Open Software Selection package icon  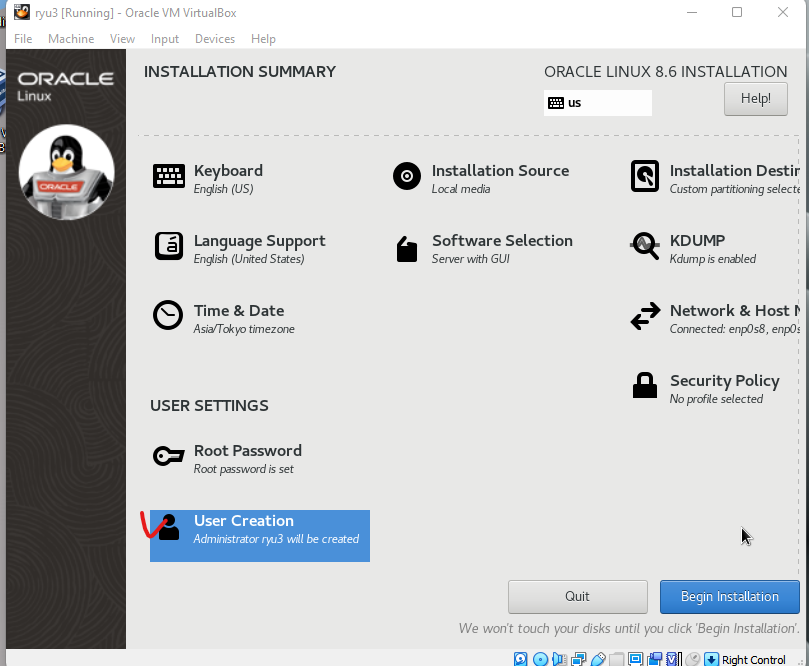click(x=407, y=249)
